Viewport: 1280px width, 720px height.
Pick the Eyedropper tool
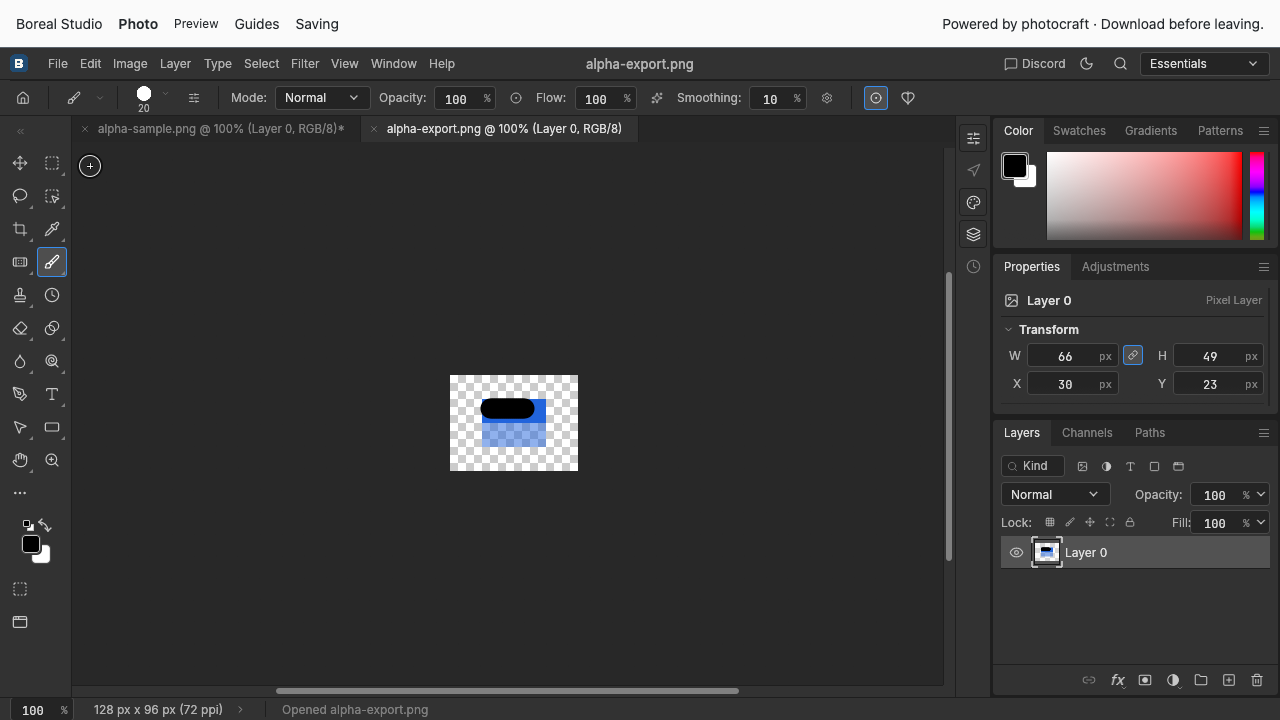[x=52, y=229]
